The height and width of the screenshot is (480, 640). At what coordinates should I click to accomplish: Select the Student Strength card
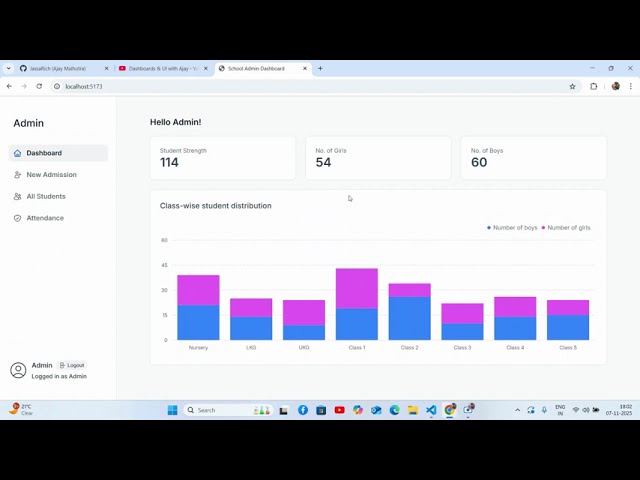222,158
